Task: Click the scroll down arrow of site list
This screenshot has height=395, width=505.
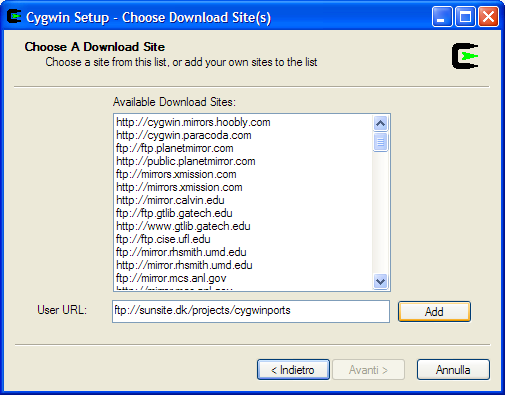Action: [x=380, y=282]
